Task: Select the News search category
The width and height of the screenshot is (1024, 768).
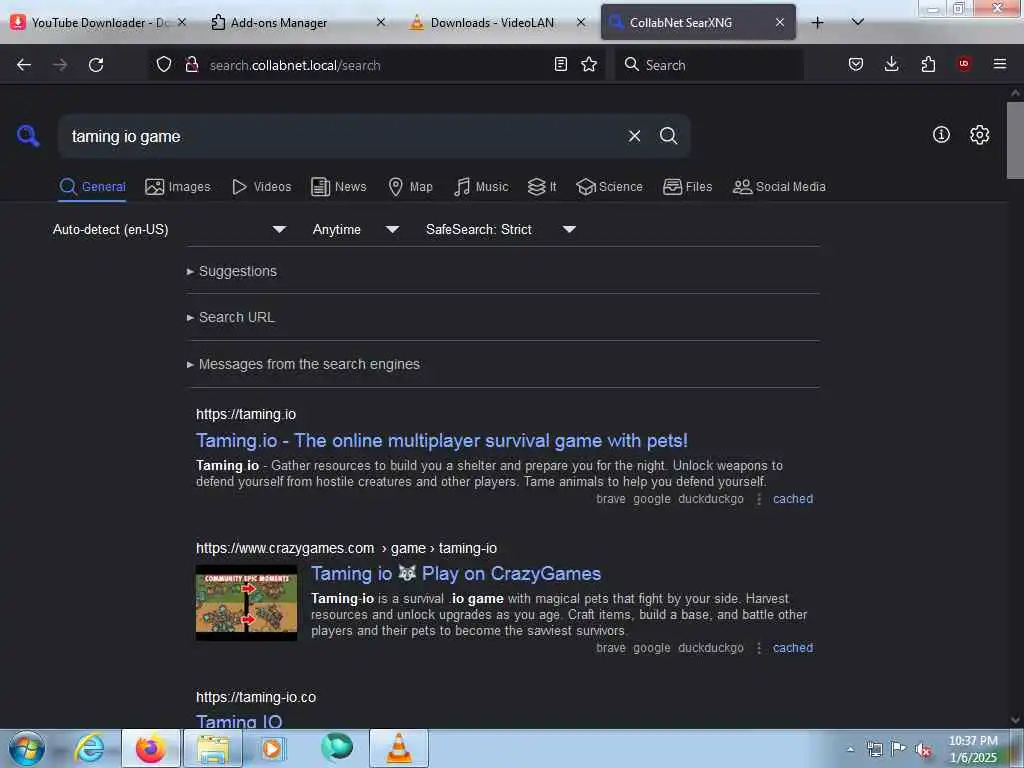Action: click(339, 187)
